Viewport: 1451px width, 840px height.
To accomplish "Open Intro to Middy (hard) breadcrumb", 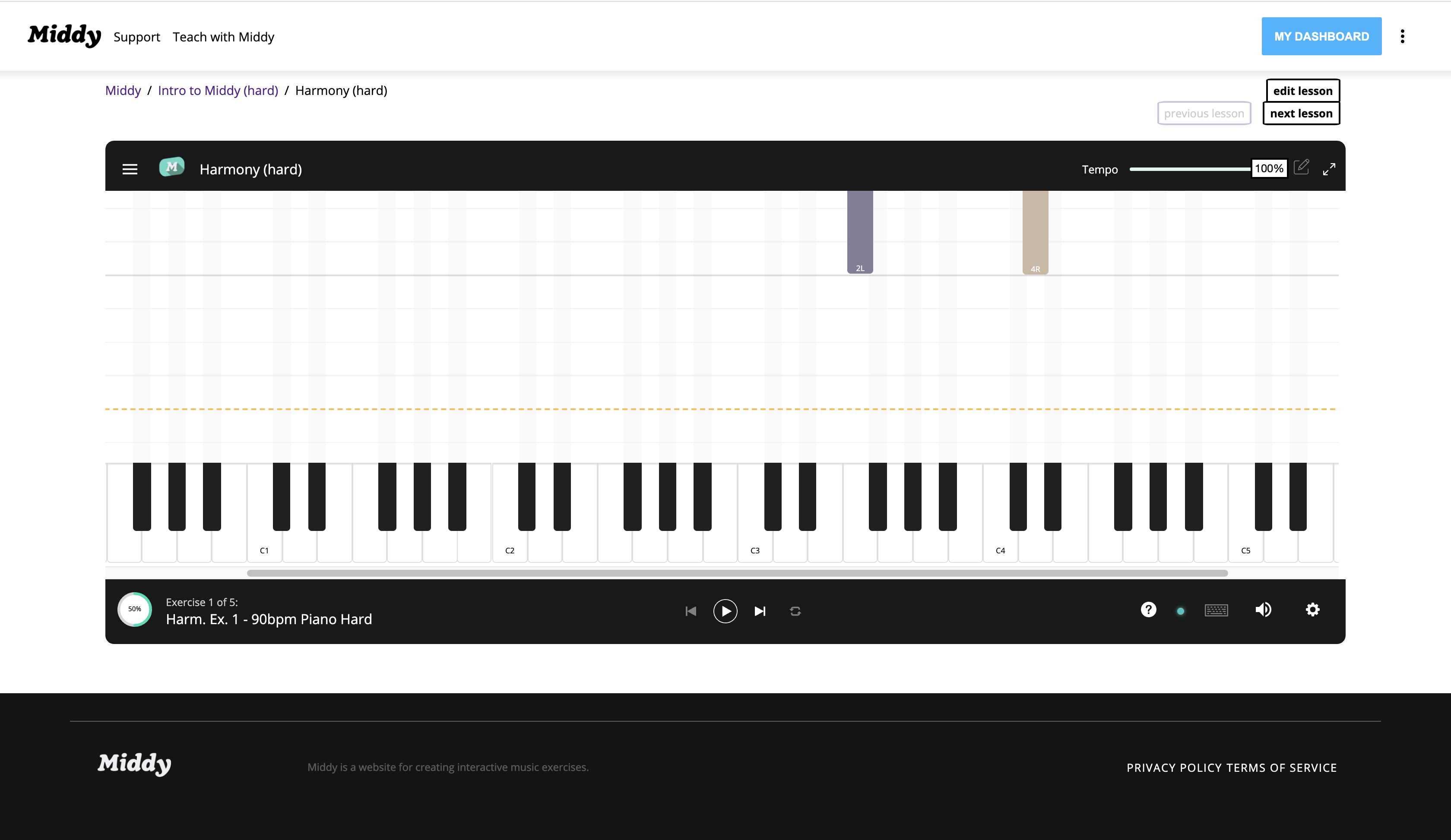I will pos(218,90).
